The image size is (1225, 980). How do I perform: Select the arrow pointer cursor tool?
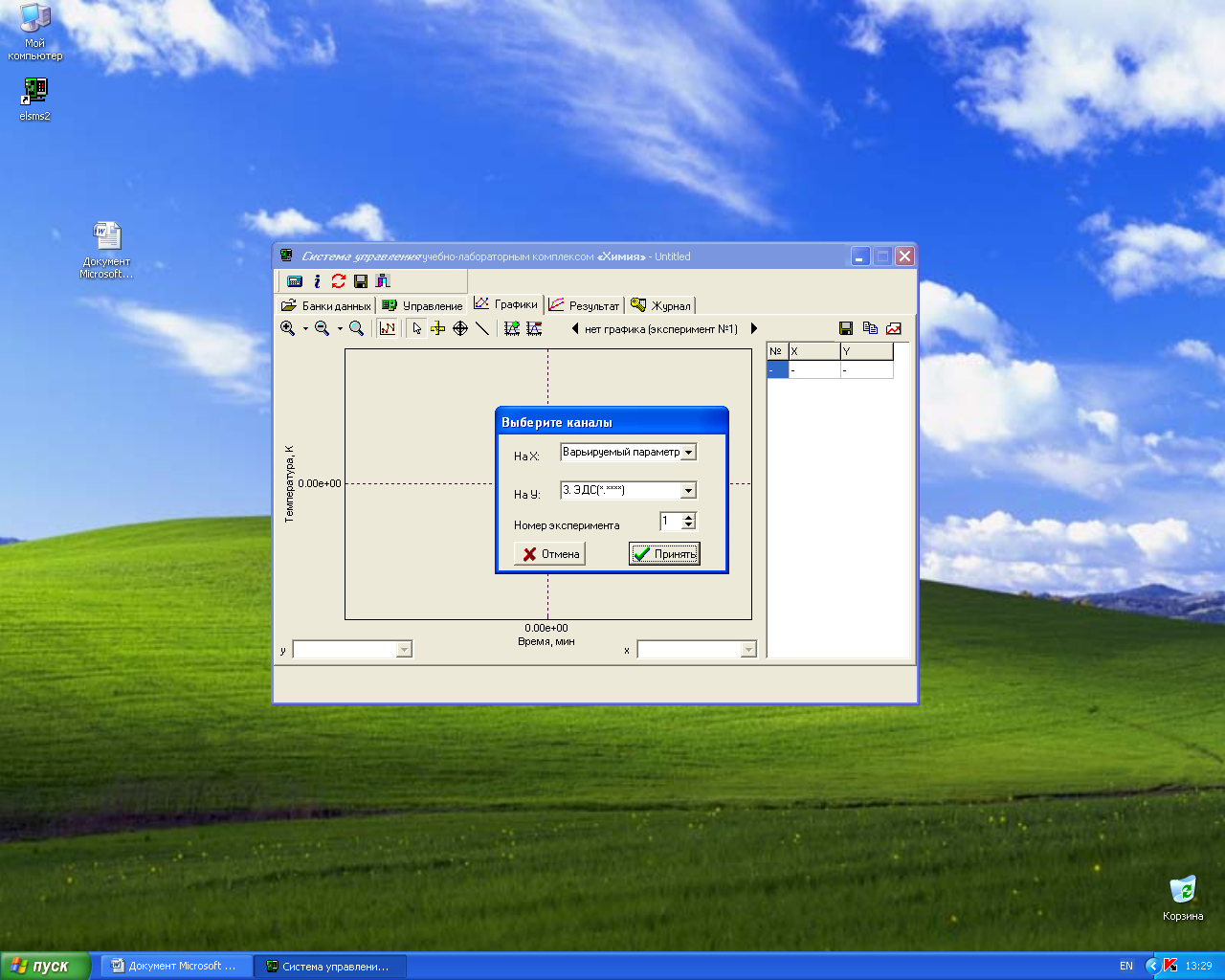pyautogui.click(x=416, y=328)
